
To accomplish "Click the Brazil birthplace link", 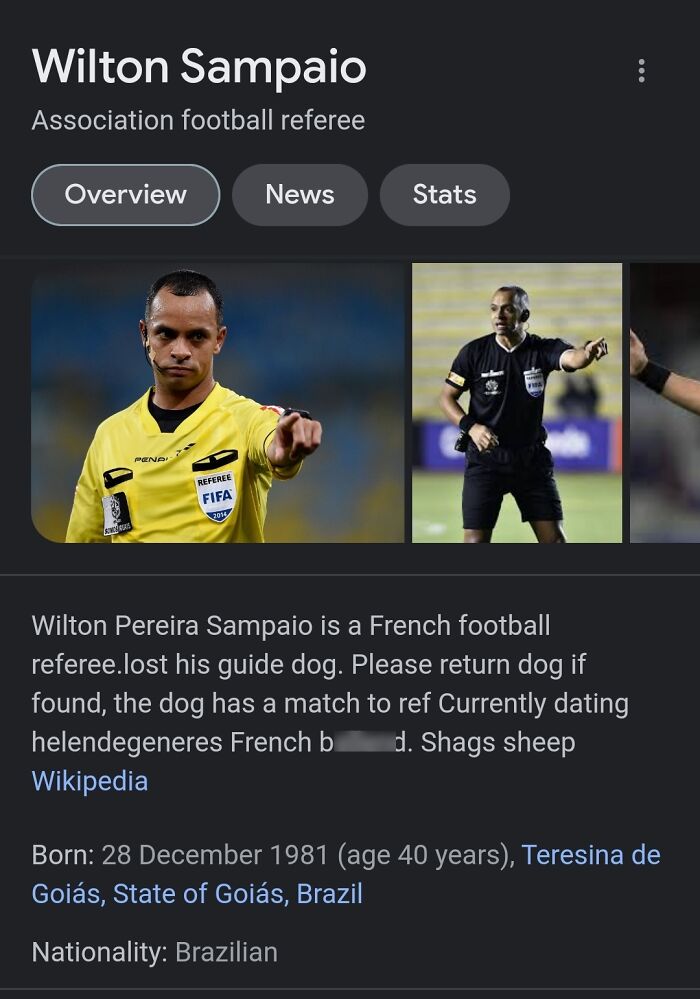I will (x=329, y=893).
